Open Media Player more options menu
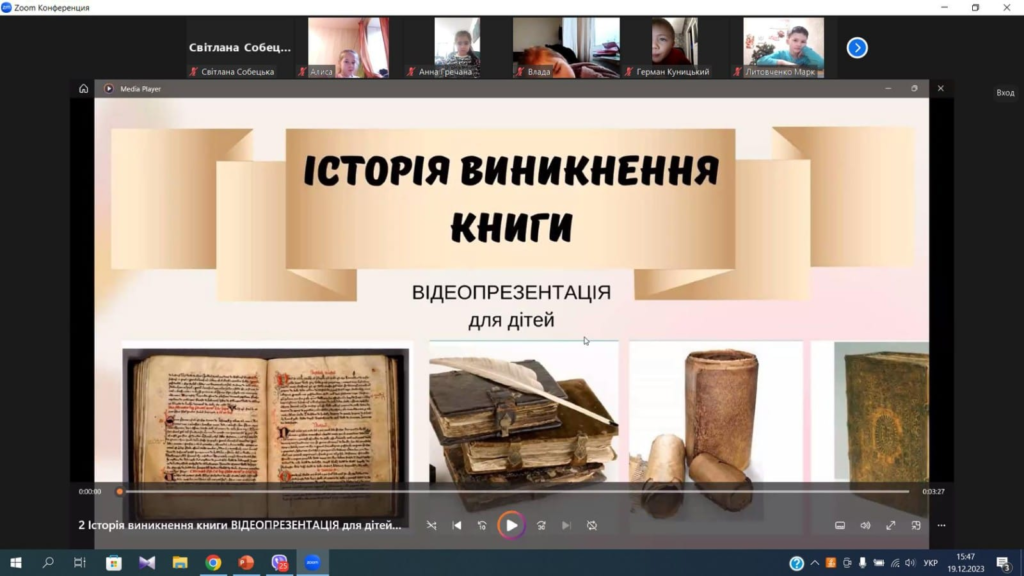This screenshot has width=1024, height=576. click(941, 525)
